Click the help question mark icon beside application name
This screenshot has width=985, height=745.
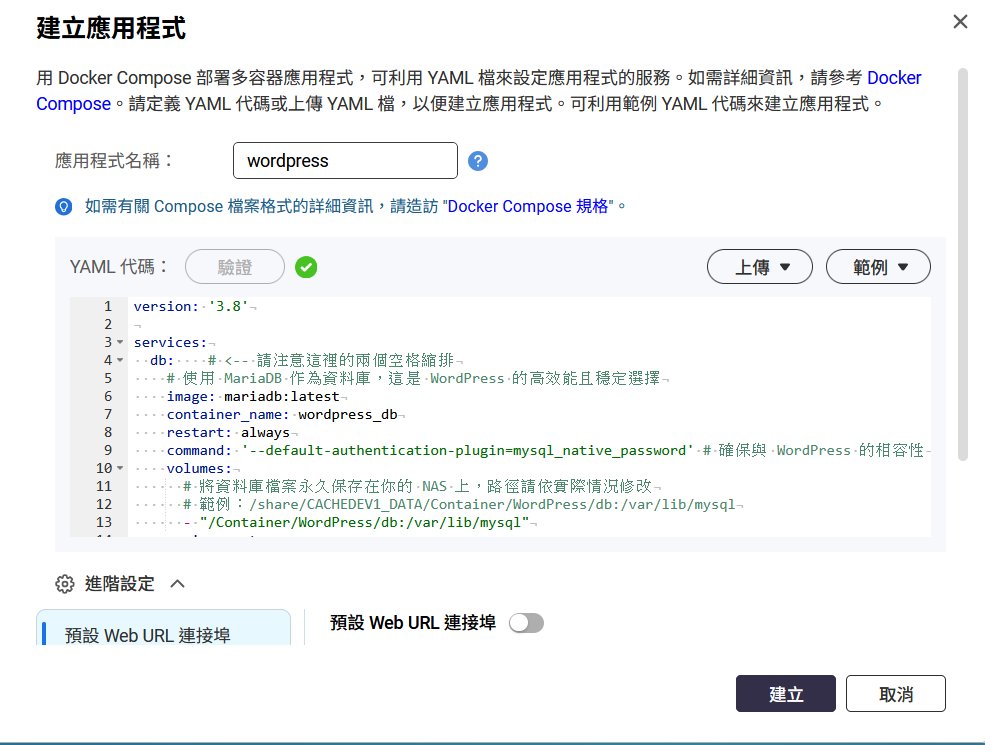pyautogui.click(x=477, y=161)
